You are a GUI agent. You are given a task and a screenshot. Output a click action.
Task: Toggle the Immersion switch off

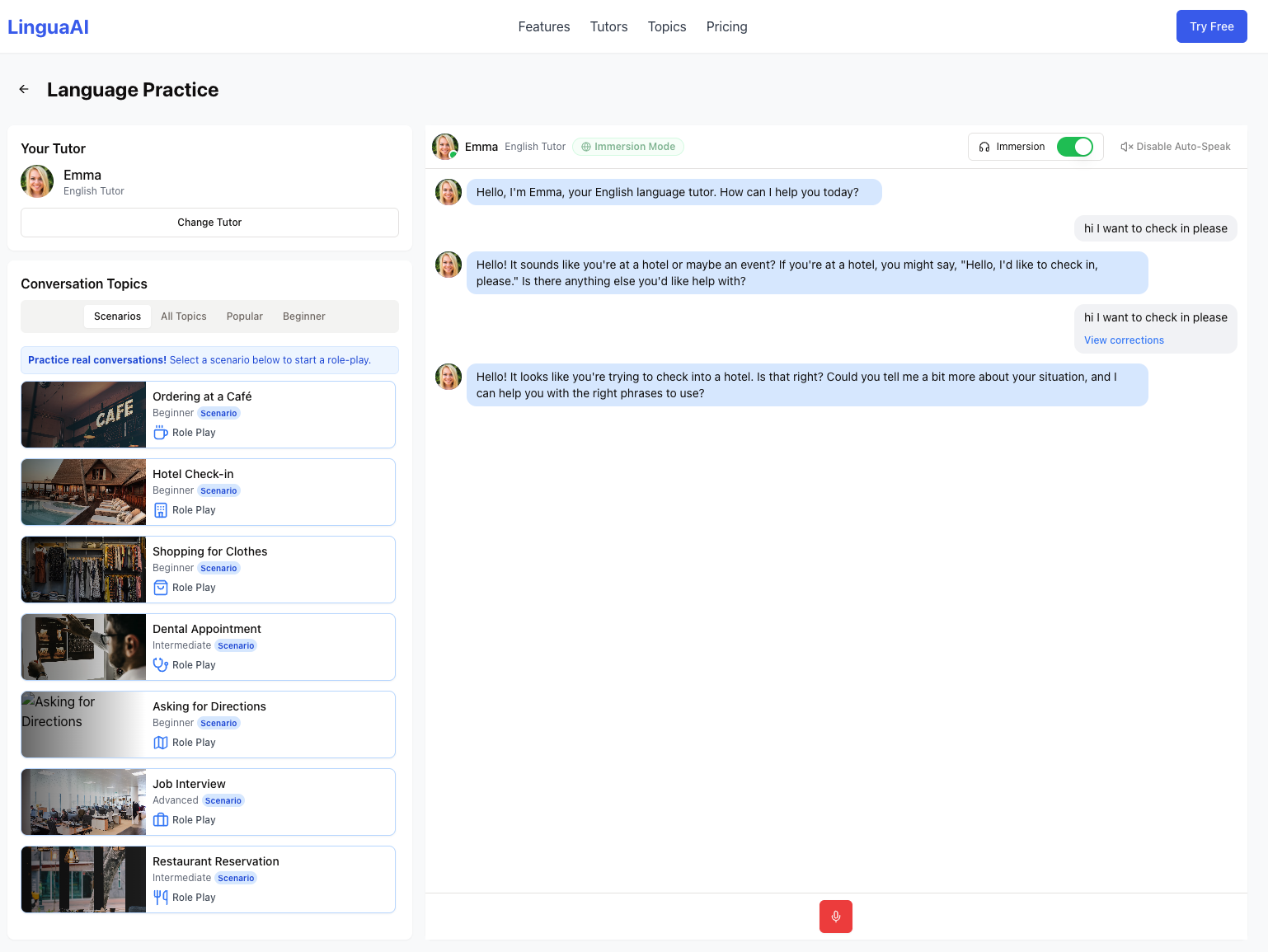point(1074,147)
